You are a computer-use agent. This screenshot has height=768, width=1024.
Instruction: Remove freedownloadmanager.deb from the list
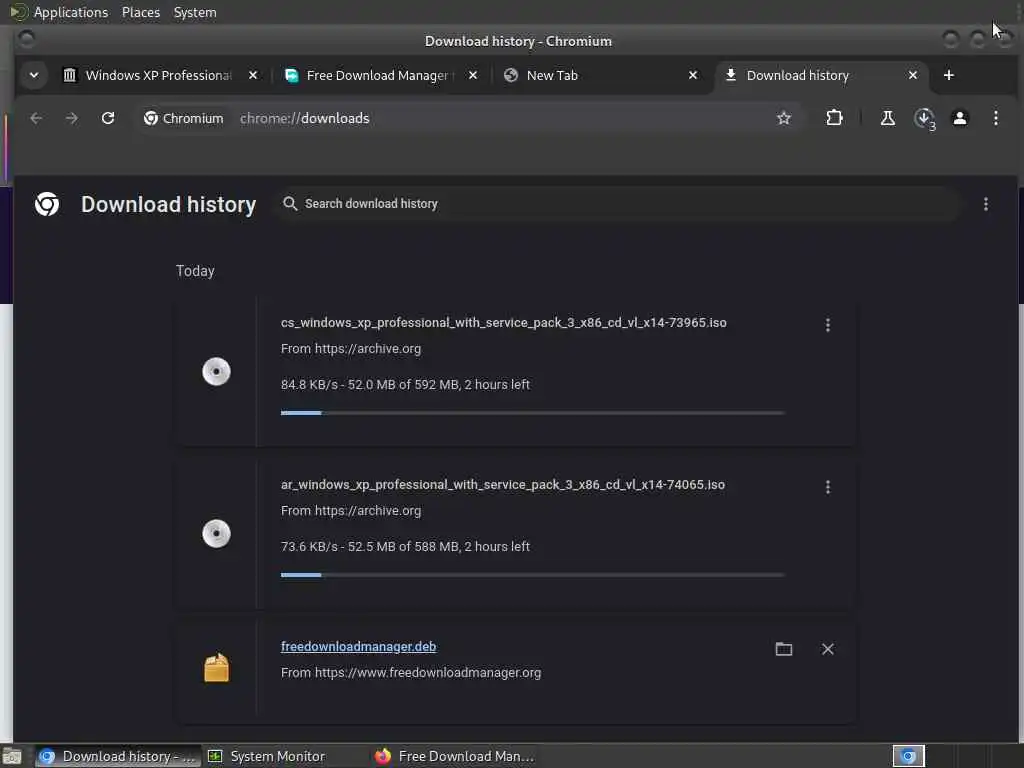pyautogui.click(x=827, y=649)
